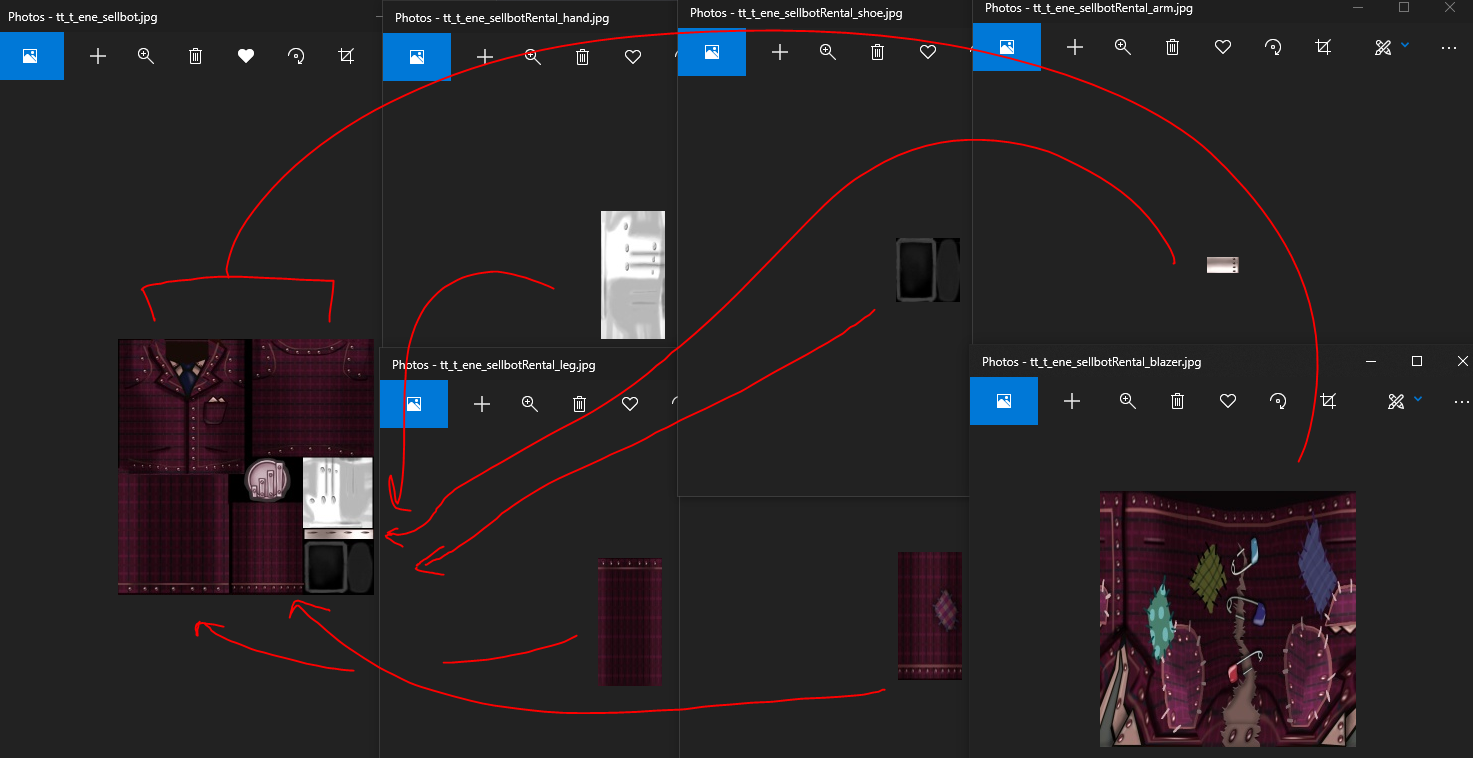Favorite sellbotRental_shoe.jpg with the heart icon
The width and height of the screenshot is (1473, 758).
tap(928, 52)
